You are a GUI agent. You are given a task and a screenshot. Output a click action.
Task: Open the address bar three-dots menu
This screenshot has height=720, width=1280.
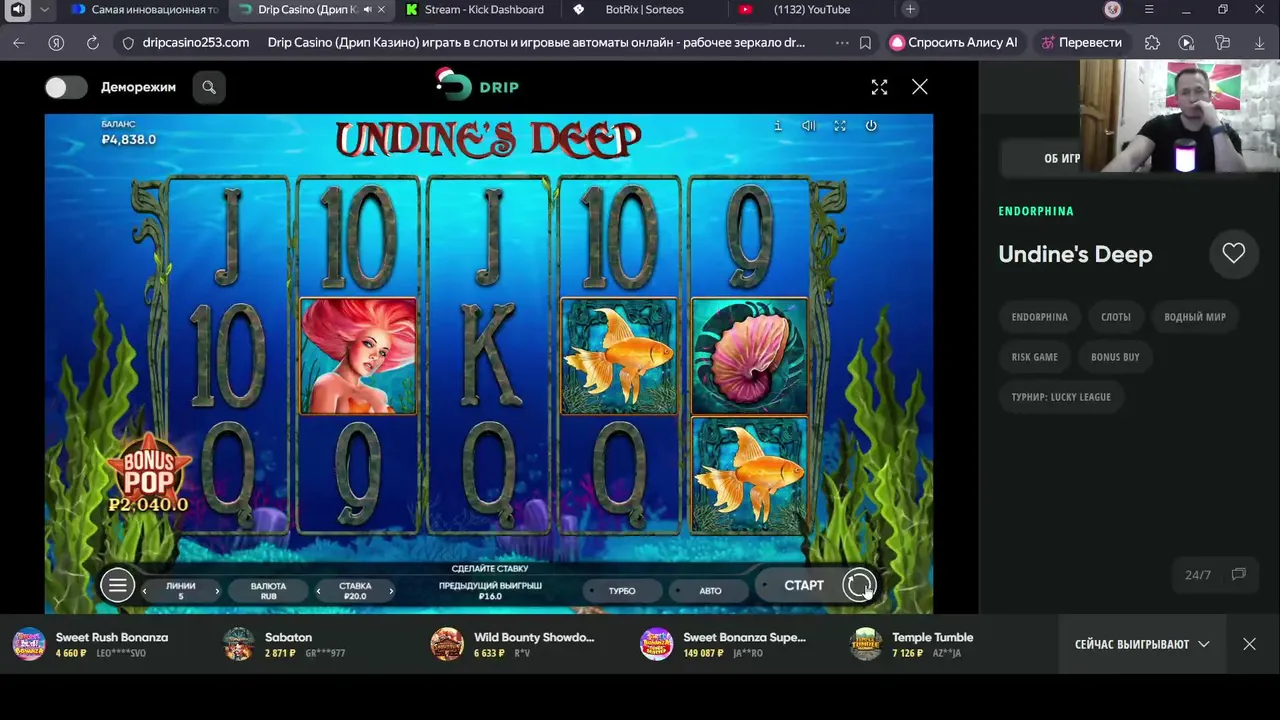pyautogui.click(x=842, y=43)
